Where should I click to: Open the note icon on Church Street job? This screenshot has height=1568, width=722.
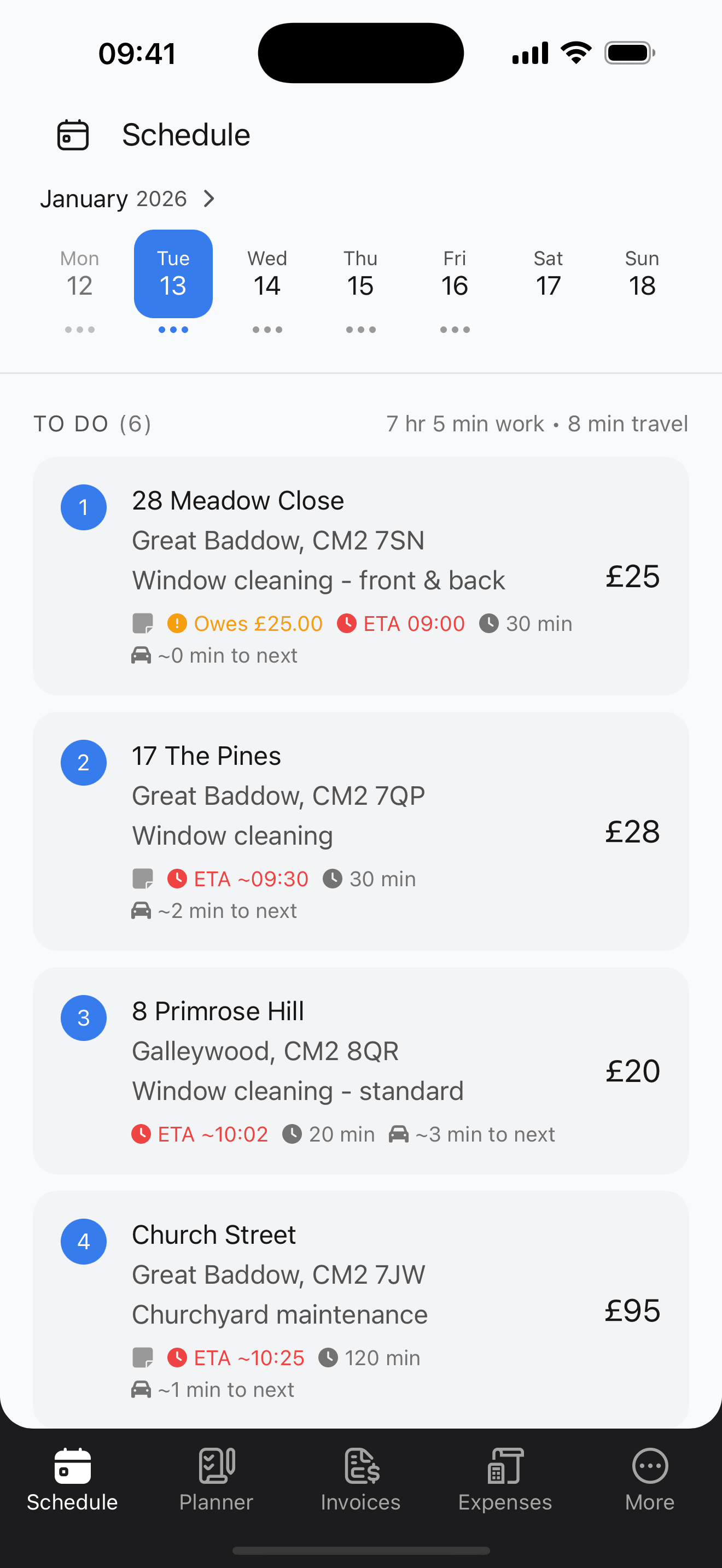point(142,1358)
